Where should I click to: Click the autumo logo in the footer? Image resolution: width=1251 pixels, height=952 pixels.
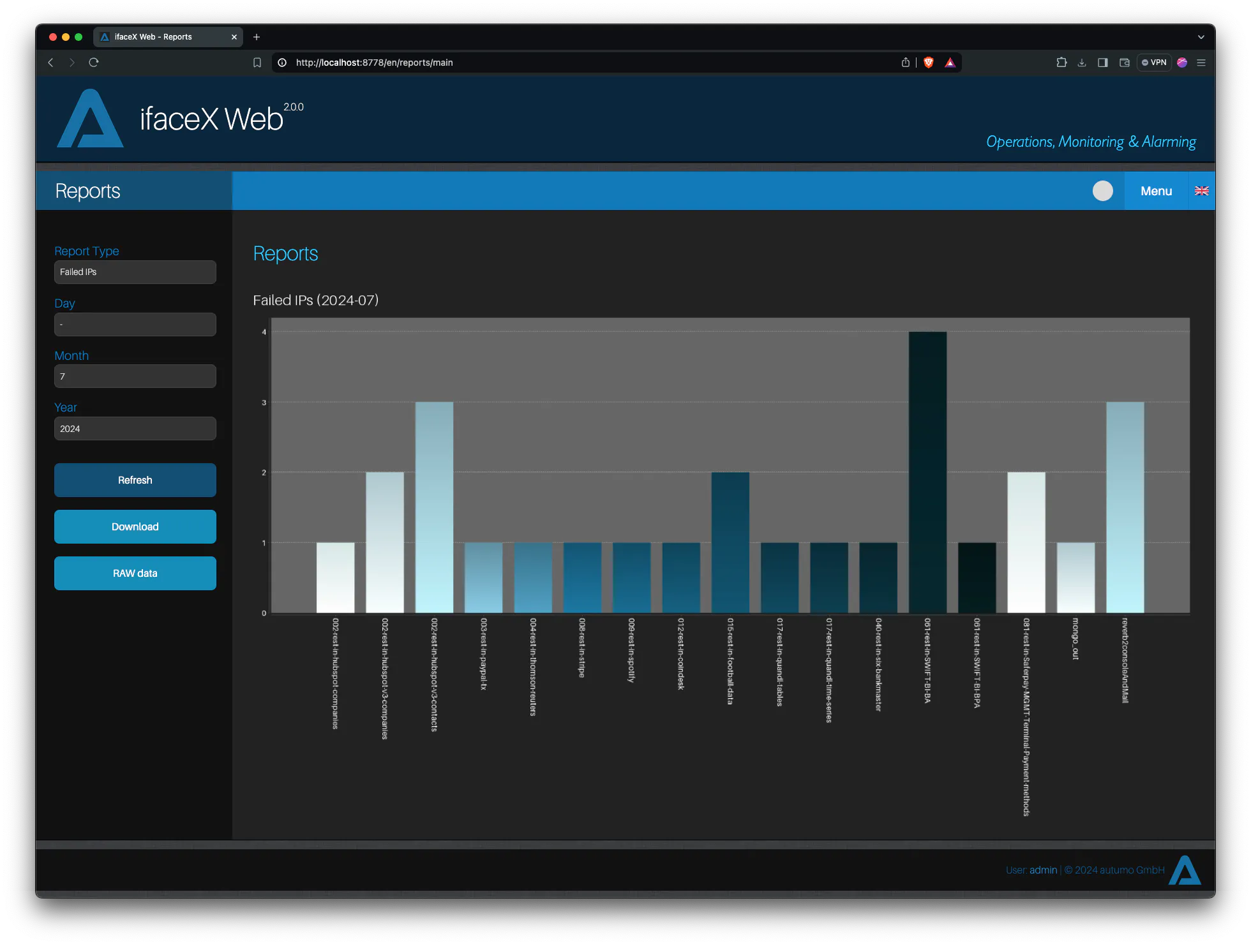pyautogui.click(x=1185, y=869)
